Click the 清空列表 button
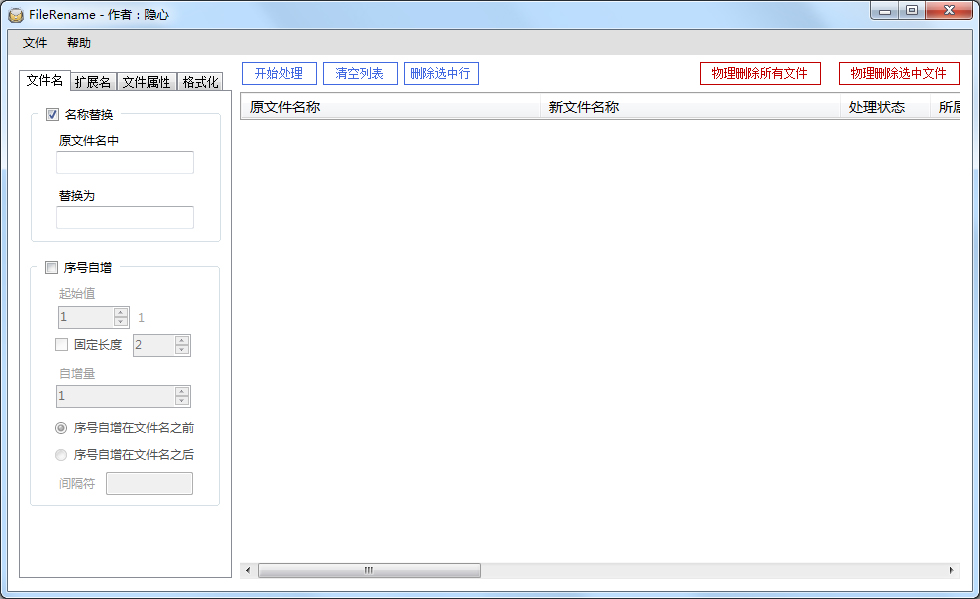Viewport: 980px width, 599px height. 359,73
